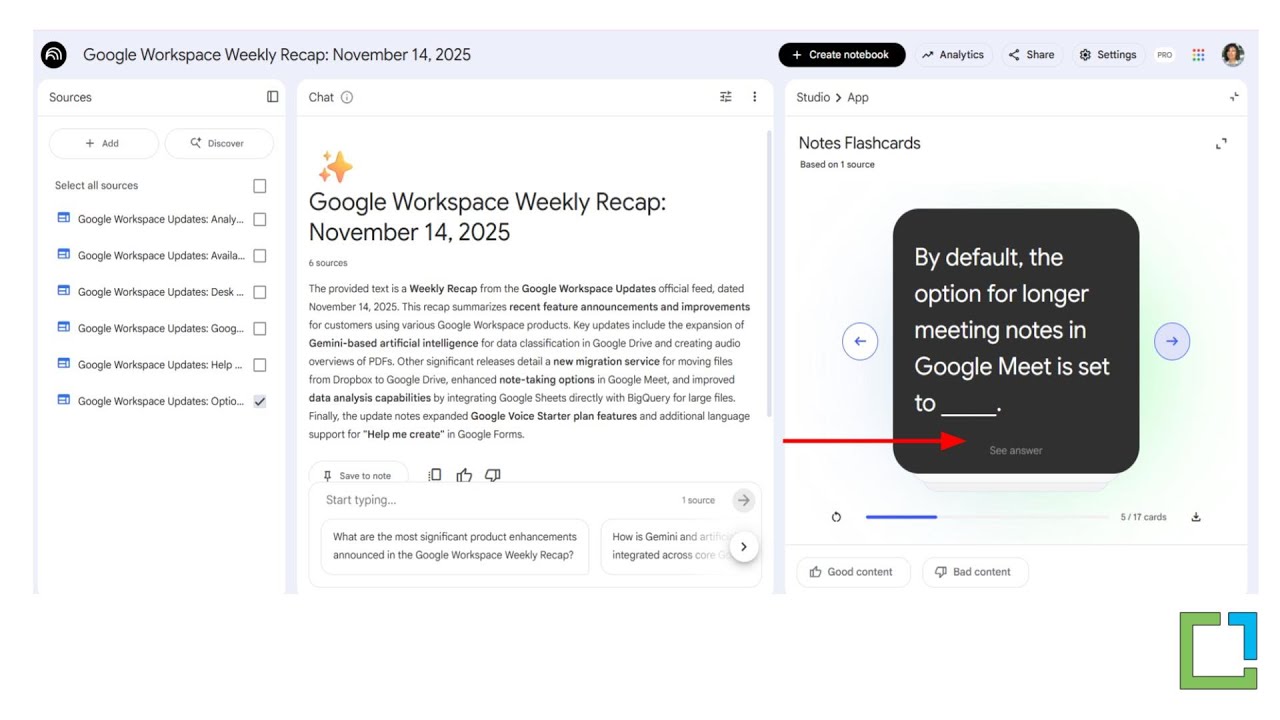Collapse the Studio panel icon
Viewport: 1280px width, 720px height.
pyautogui.click(x=1234, y=97)
